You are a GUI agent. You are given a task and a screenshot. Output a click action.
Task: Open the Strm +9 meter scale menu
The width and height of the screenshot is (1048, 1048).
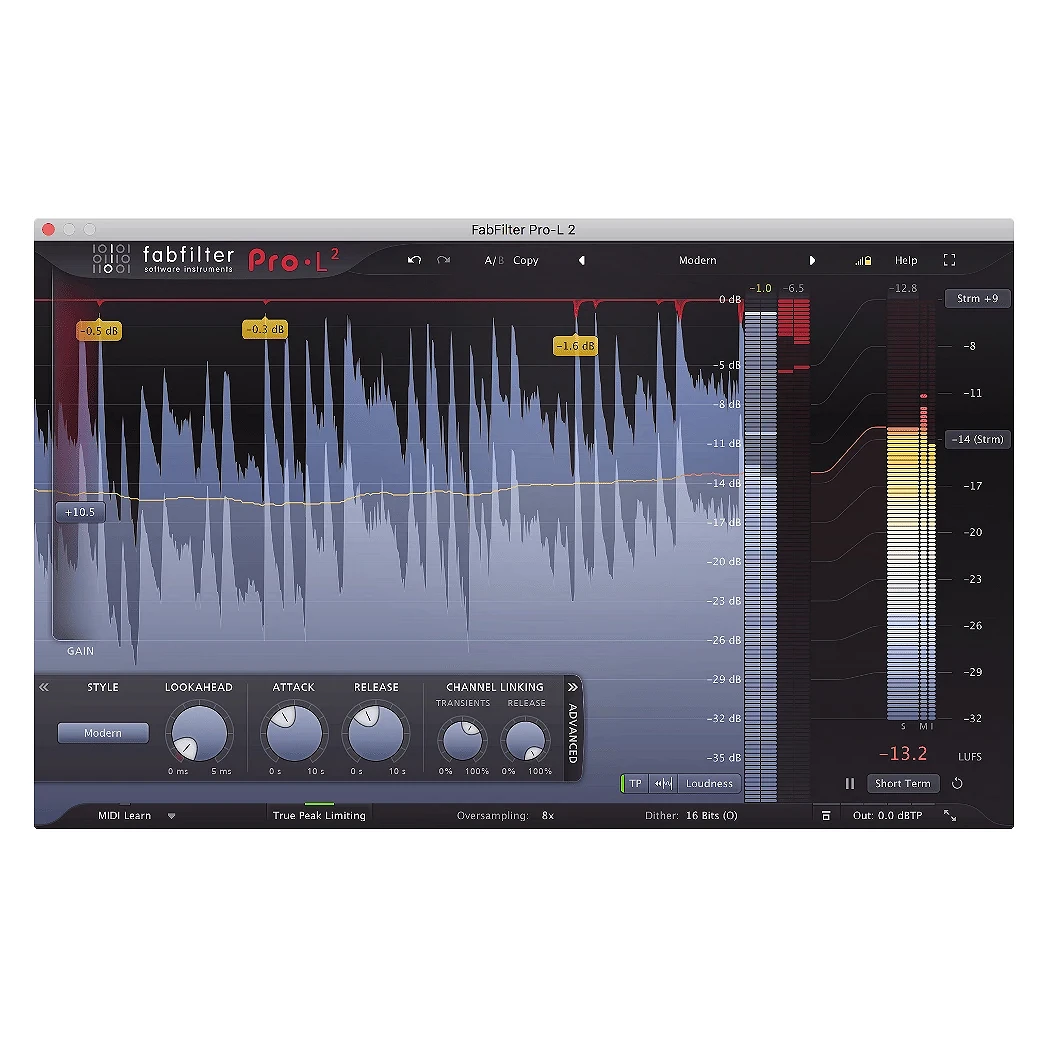coord(977,298)
